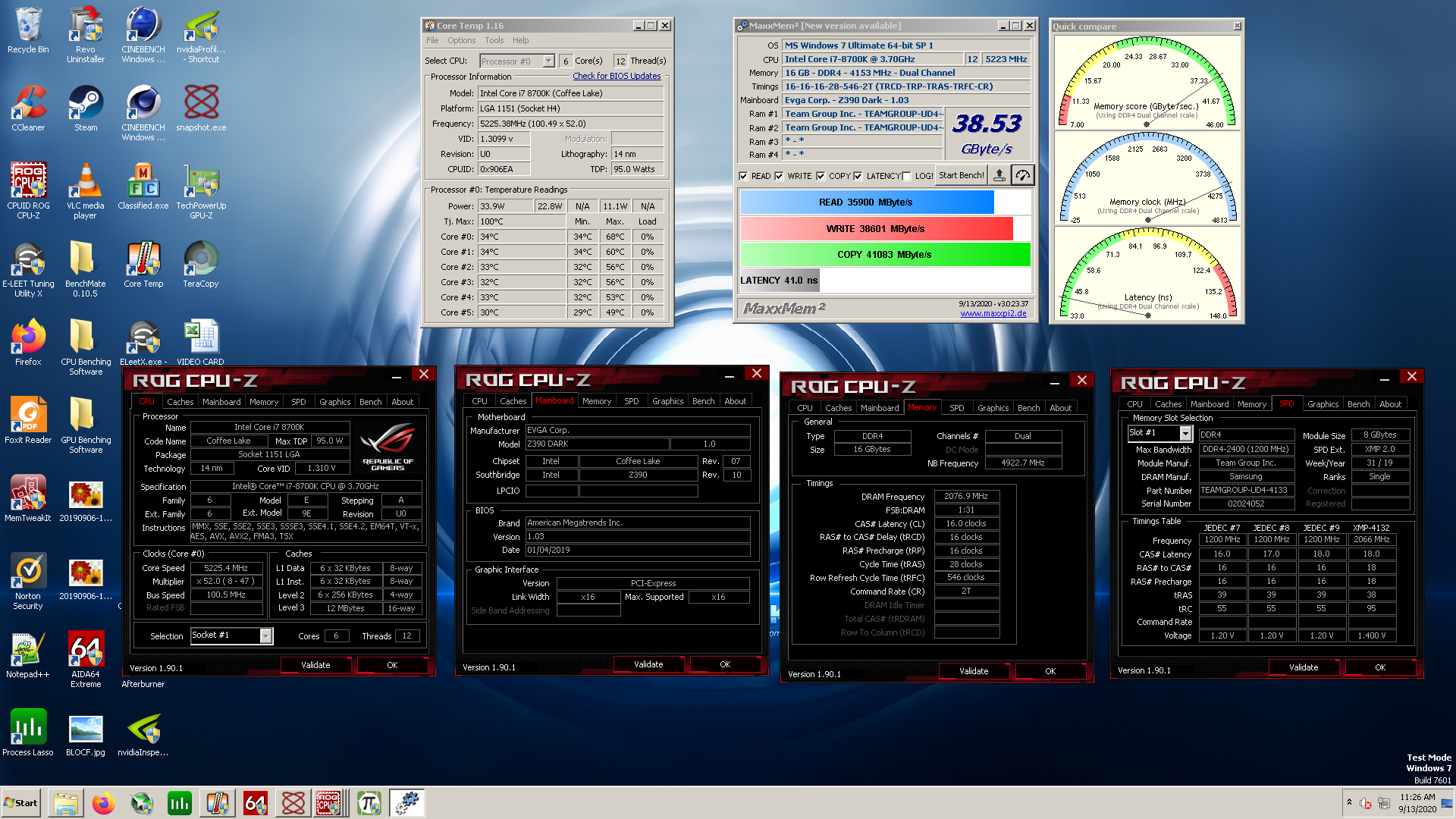The image size is (1456, 819).
Task: Click the COPY 41083 MByte/s result bar
Action: coord(885,254)
